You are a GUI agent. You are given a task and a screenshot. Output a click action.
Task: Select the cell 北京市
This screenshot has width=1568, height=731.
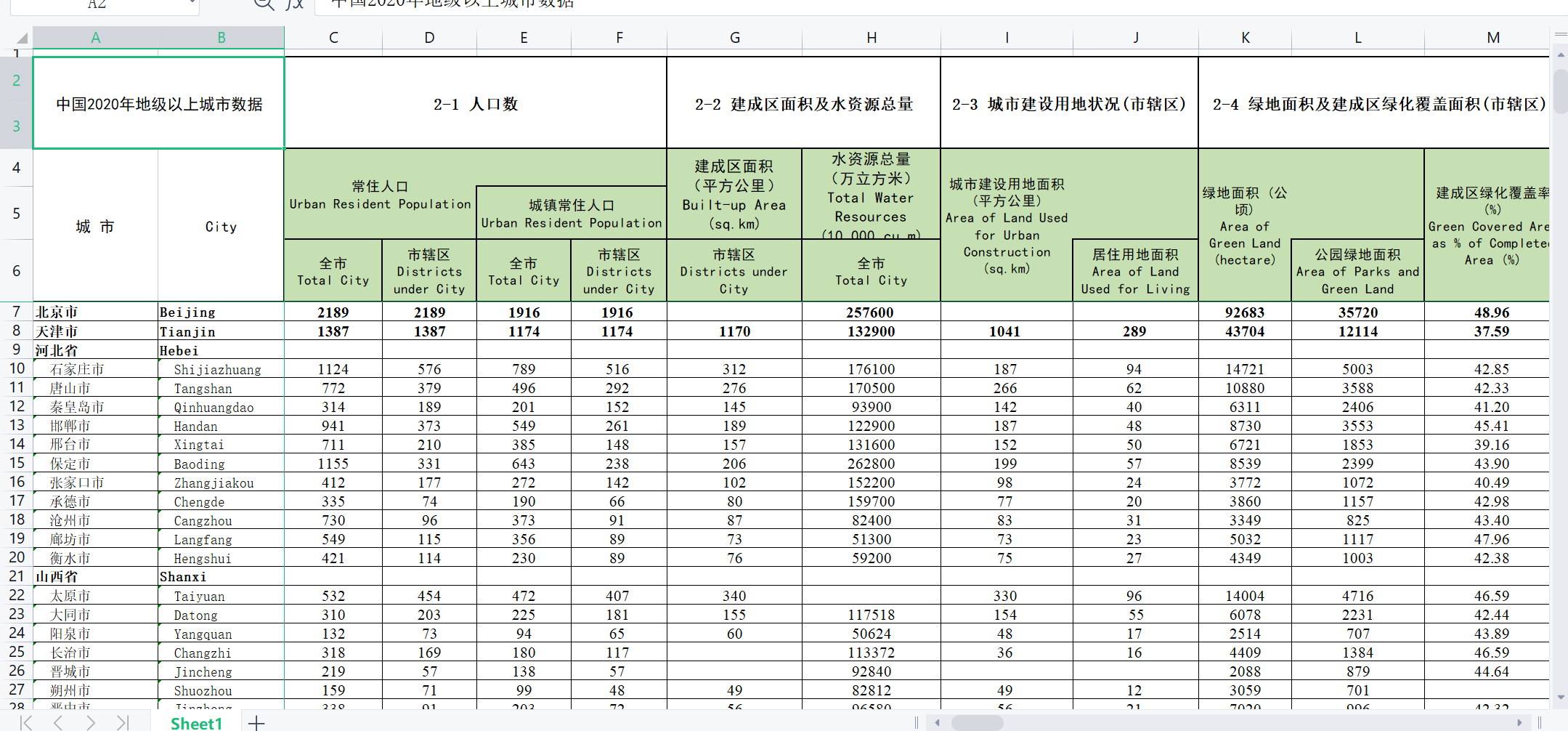pos(95,312)
